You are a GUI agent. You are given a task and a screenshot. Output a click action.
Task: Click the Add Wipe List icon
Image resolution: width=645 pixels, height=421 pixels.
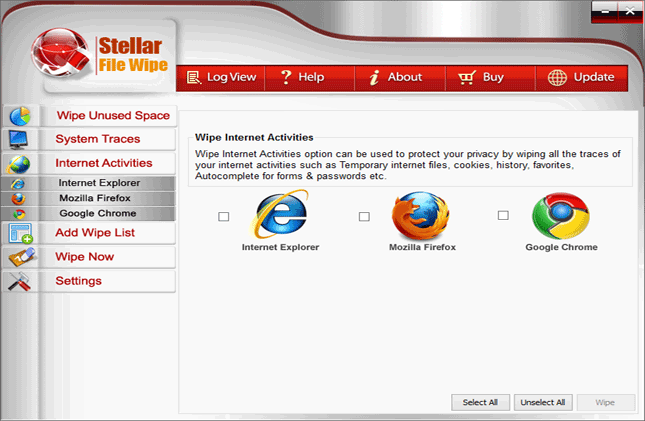(x=21, y=233)
